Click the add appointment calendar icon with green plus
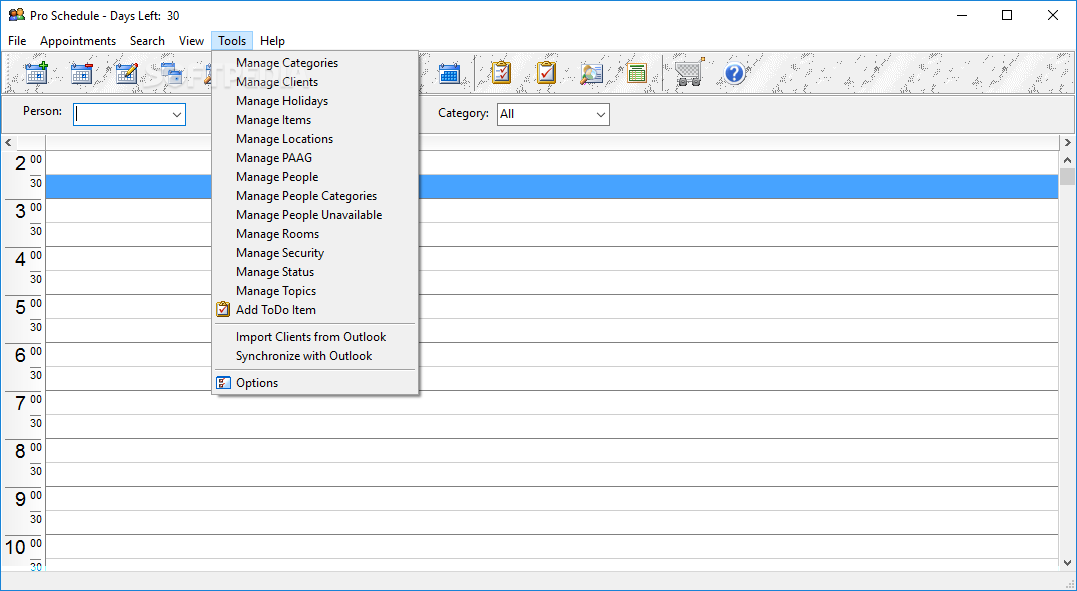The width and height of the screenshot is (1077, 591). click(x=36, y=73)
